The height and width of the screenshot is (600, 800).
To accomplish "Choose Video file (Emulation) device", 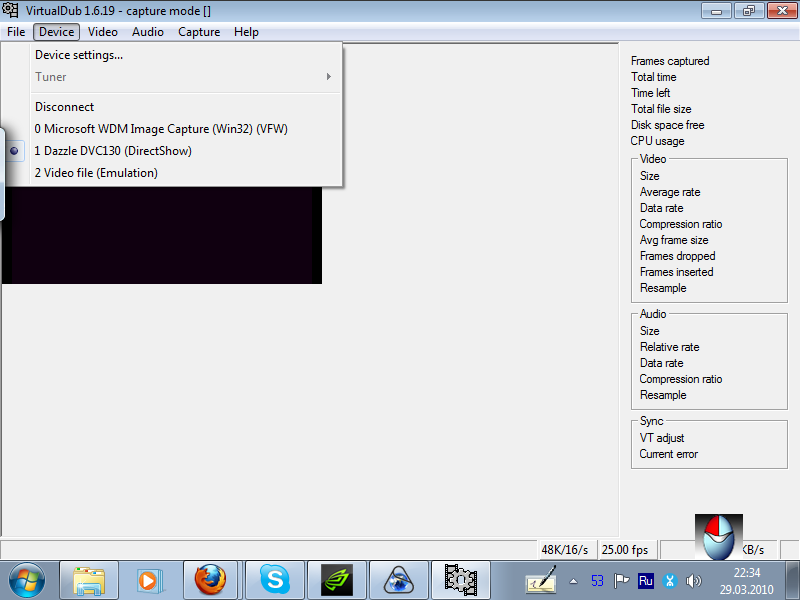I will coord(96,173).
